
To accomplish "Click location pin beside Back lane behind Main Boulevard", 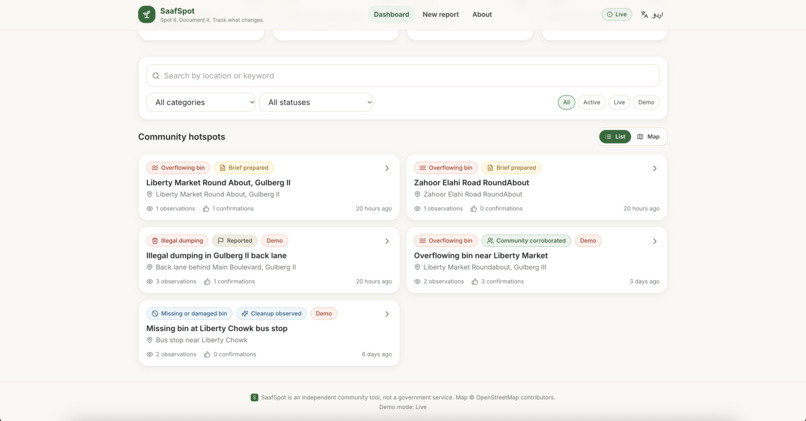I will [x=150, y=267].
